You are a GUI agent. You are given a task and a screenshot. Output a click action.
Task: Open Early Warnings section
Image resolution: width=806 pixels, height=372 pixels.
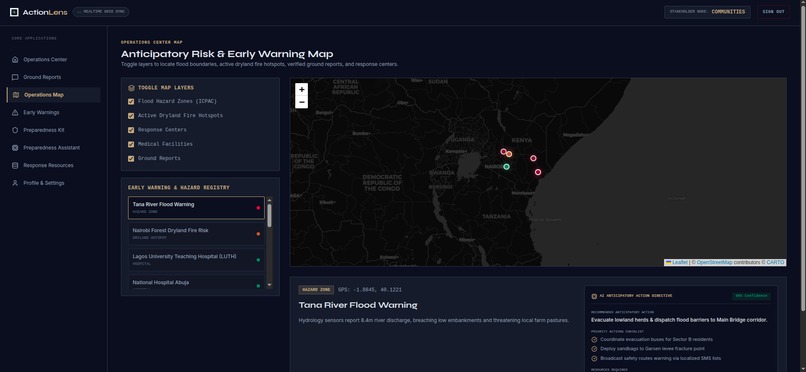53,113
